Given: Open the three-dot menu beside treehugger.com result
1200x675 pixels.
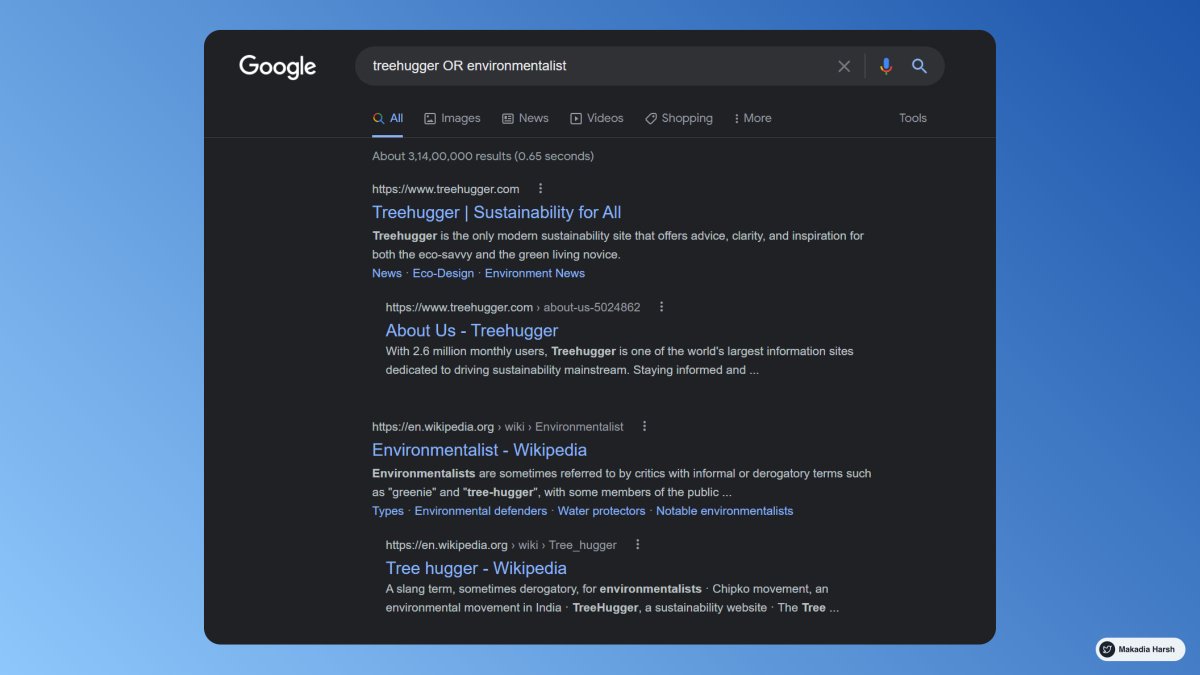Looking at the screenshot, I should (x=540, y=188).
